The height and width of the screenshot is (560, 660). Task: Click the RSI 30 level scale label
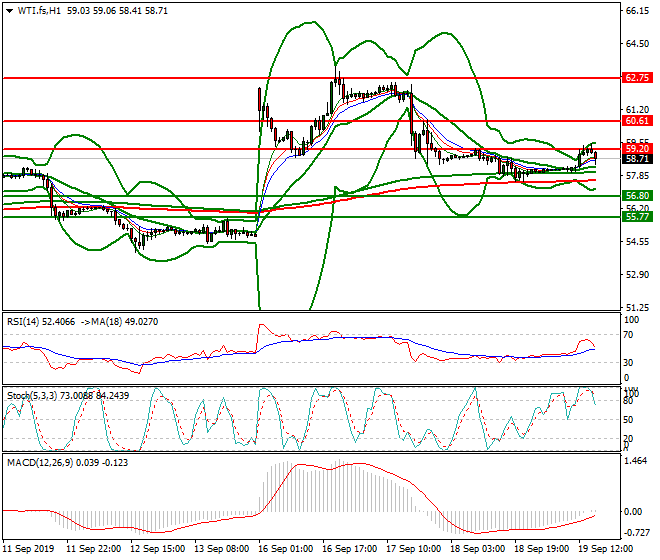[628, 363]
